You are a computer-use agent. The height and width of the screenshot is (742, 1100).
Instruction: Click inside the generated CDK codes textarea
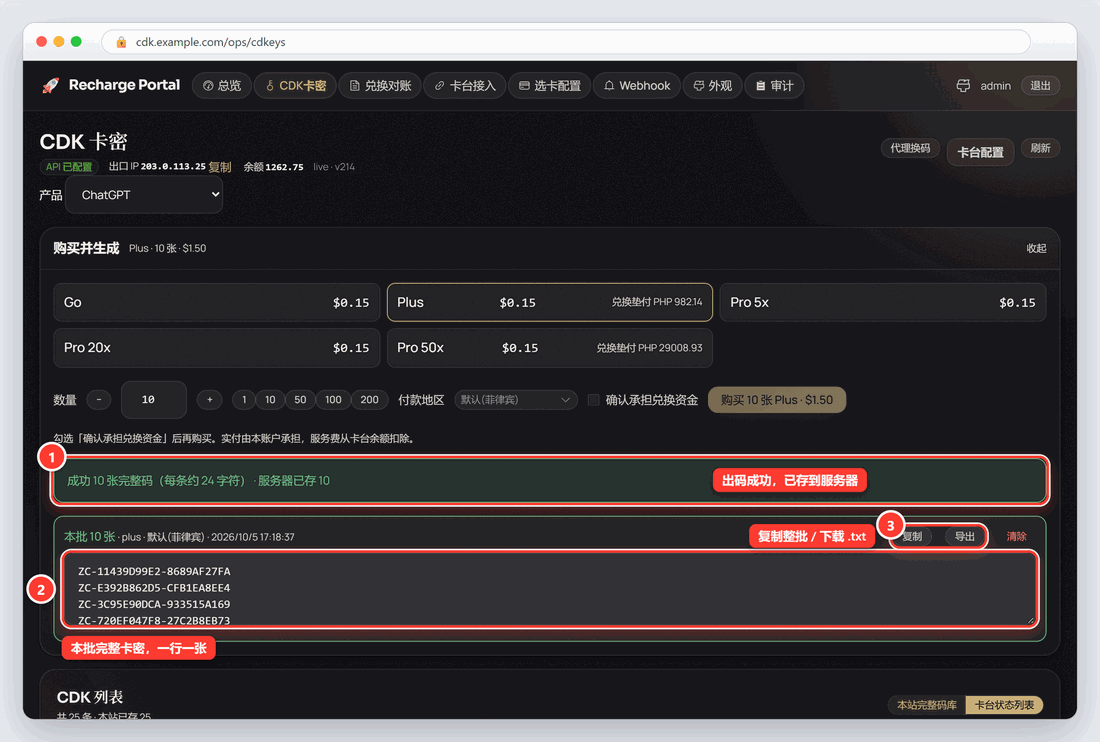tap(549, 588)
